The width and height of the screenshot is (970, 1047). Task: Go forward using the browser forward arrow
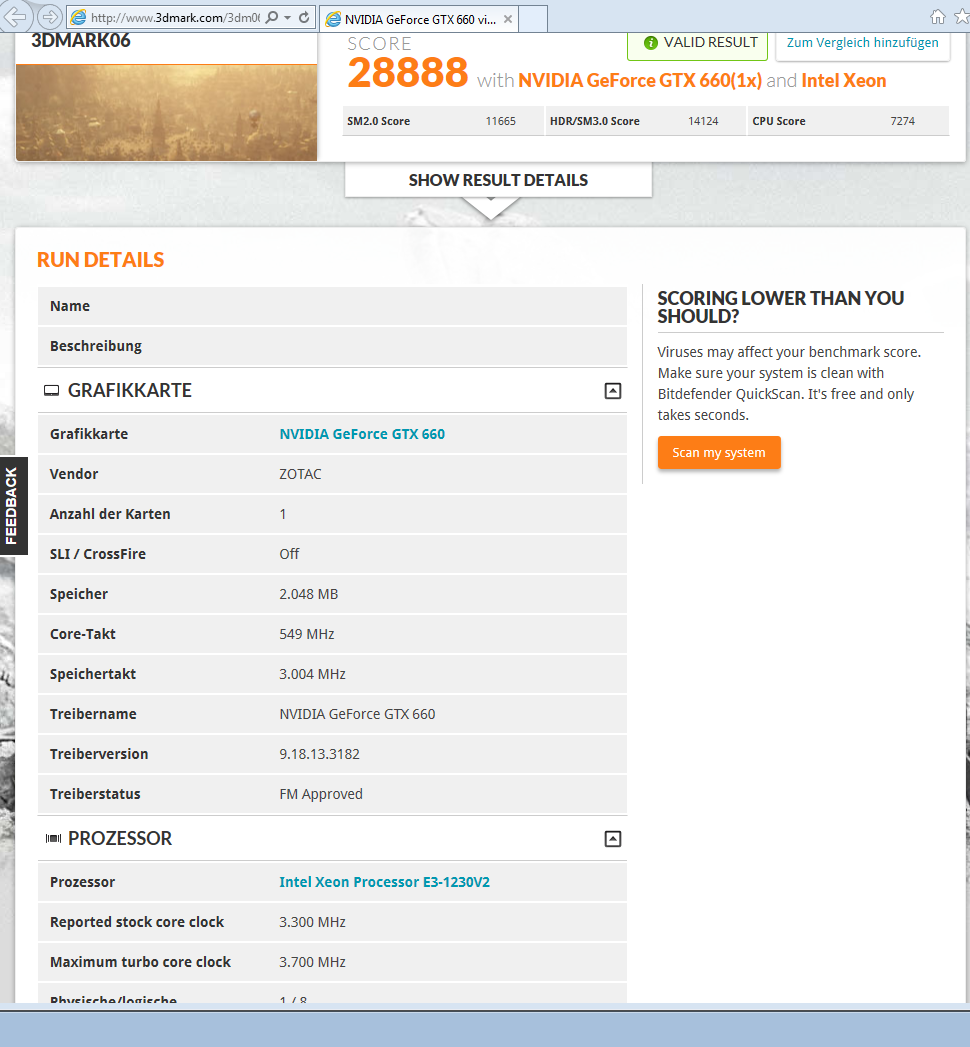point(49,17)
